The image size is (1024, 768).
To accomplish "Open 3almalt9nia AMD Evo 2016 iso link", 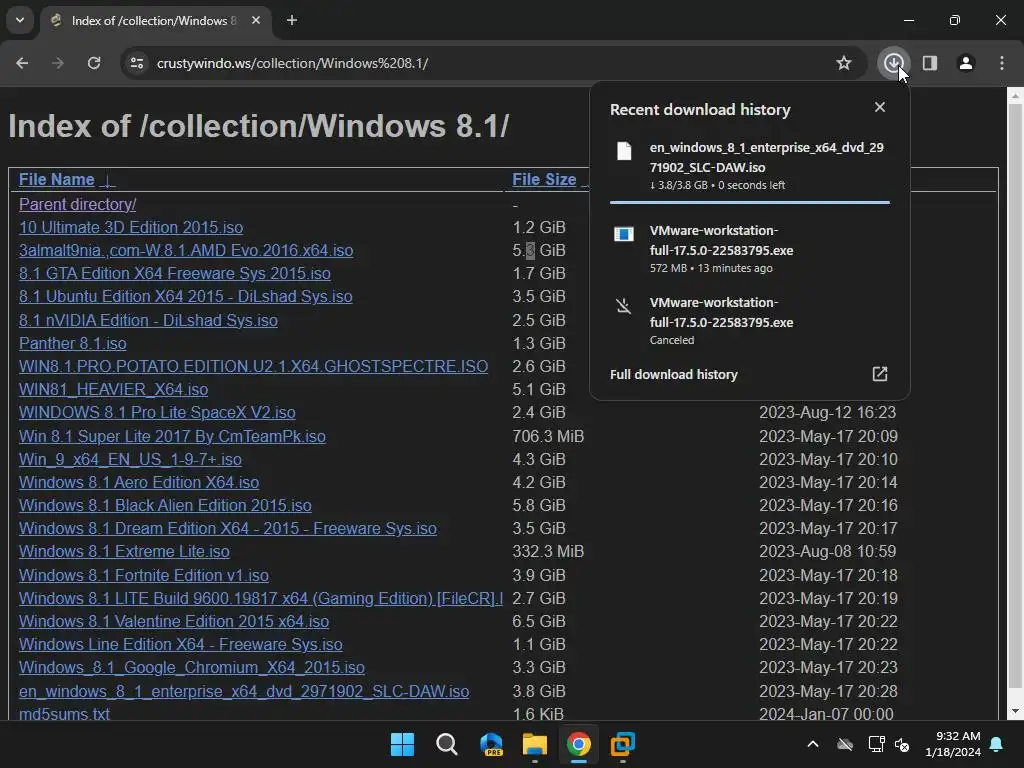I will [x=186, y=250].
